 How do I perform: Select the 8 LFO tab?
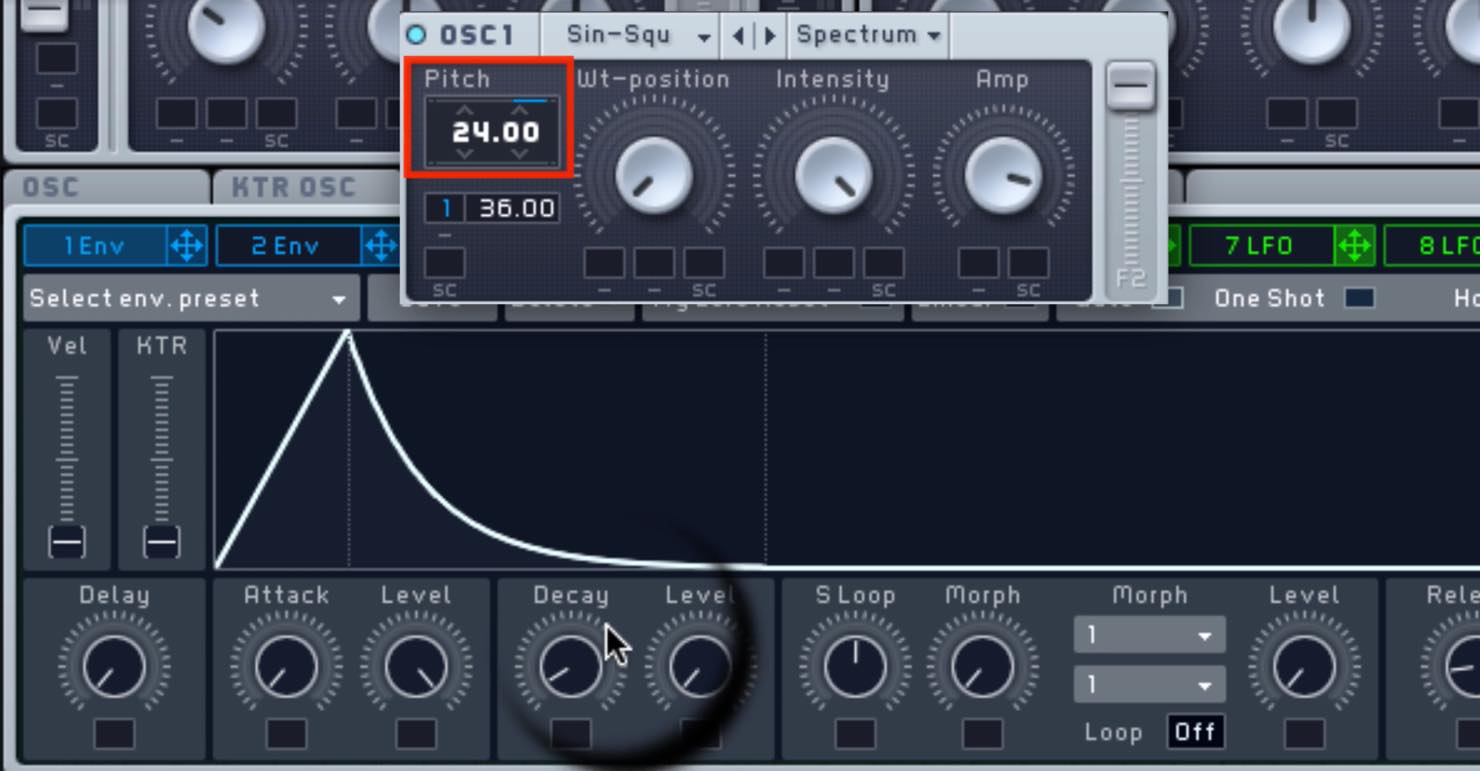point(1433,245)
